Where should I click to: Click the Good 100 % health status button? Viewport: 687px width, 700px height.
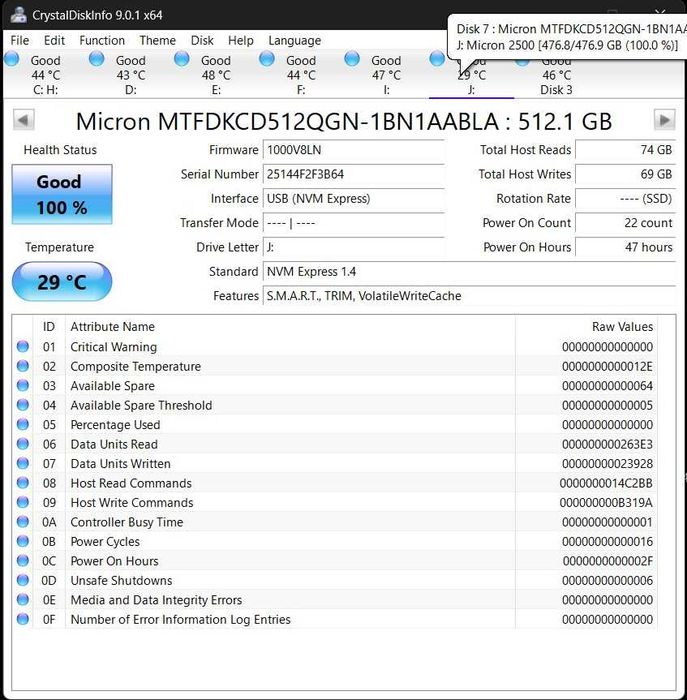[62, 194]
